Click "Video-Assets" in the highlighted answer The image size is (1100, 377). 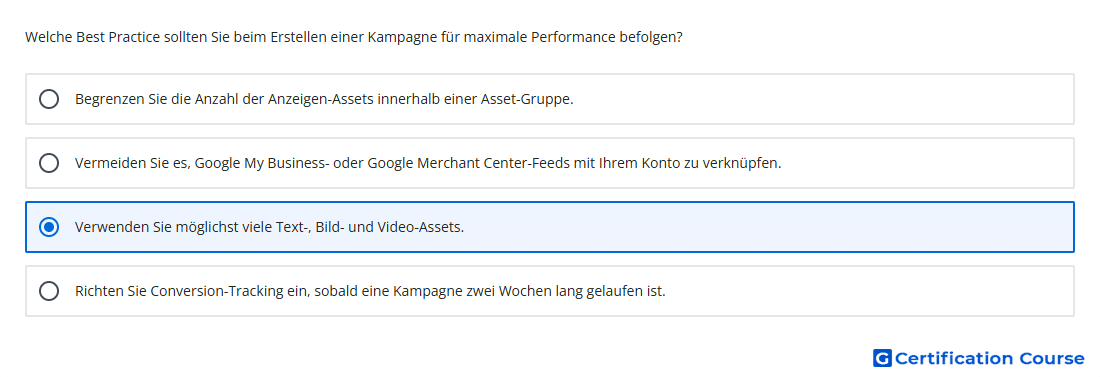420,227
